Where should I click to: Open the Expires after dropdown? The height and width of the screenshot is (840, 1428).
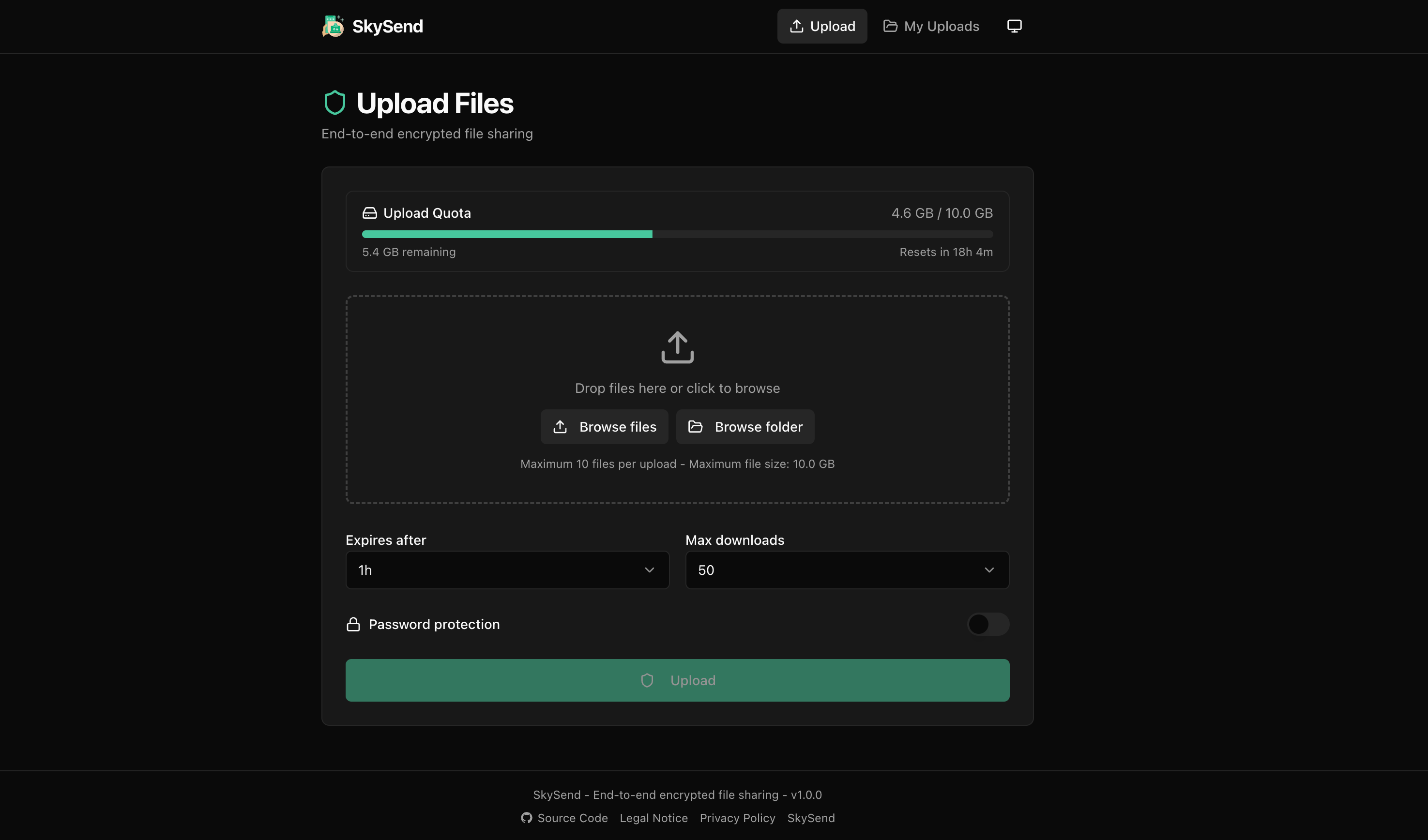click(x=507, y=570)
